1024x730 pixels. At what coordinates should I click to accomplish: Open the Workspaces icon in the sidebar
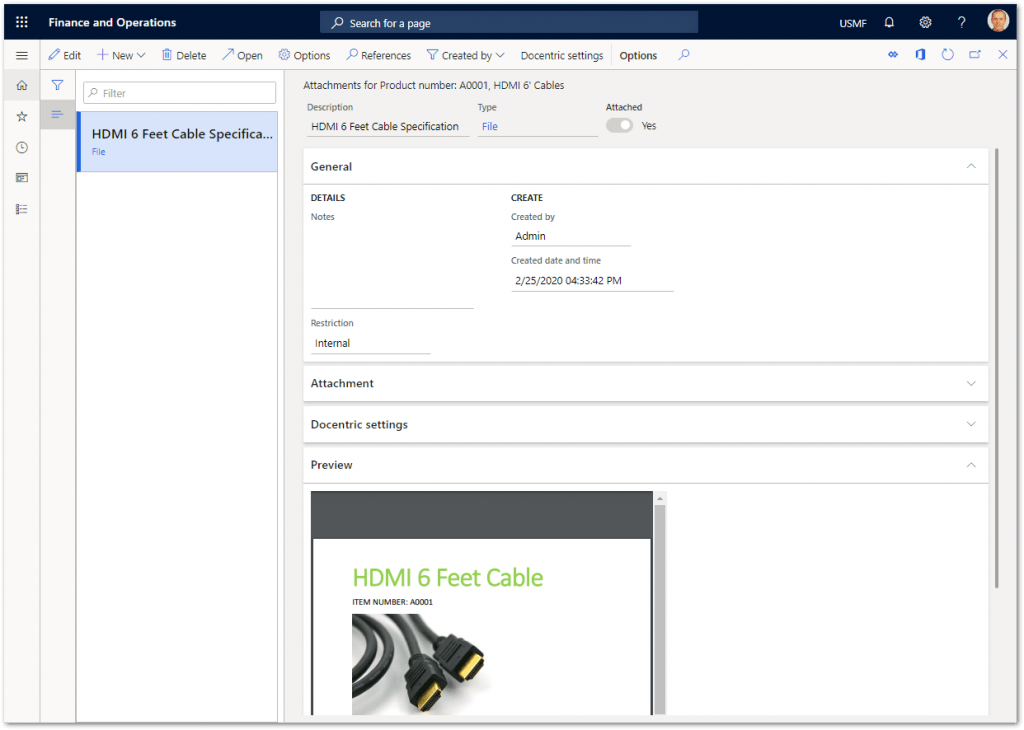tap(20, 177)
